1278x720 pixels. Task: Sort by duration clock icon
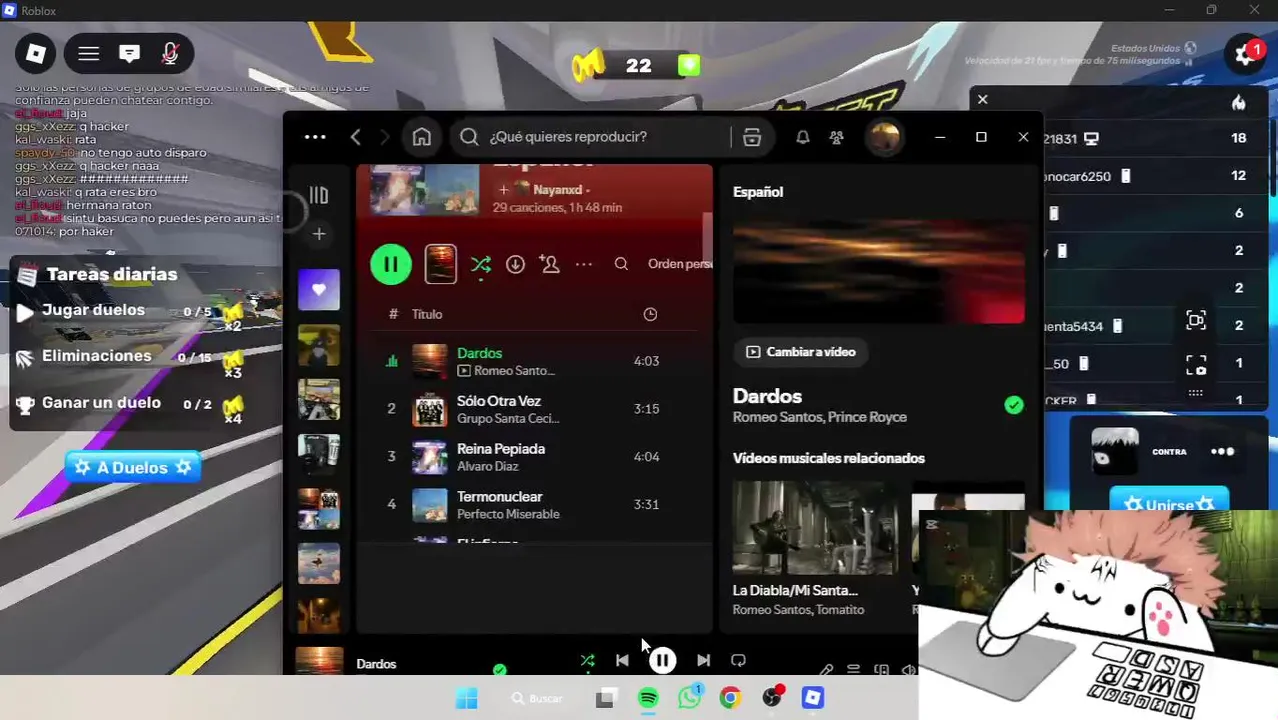(x=650, y=314)
